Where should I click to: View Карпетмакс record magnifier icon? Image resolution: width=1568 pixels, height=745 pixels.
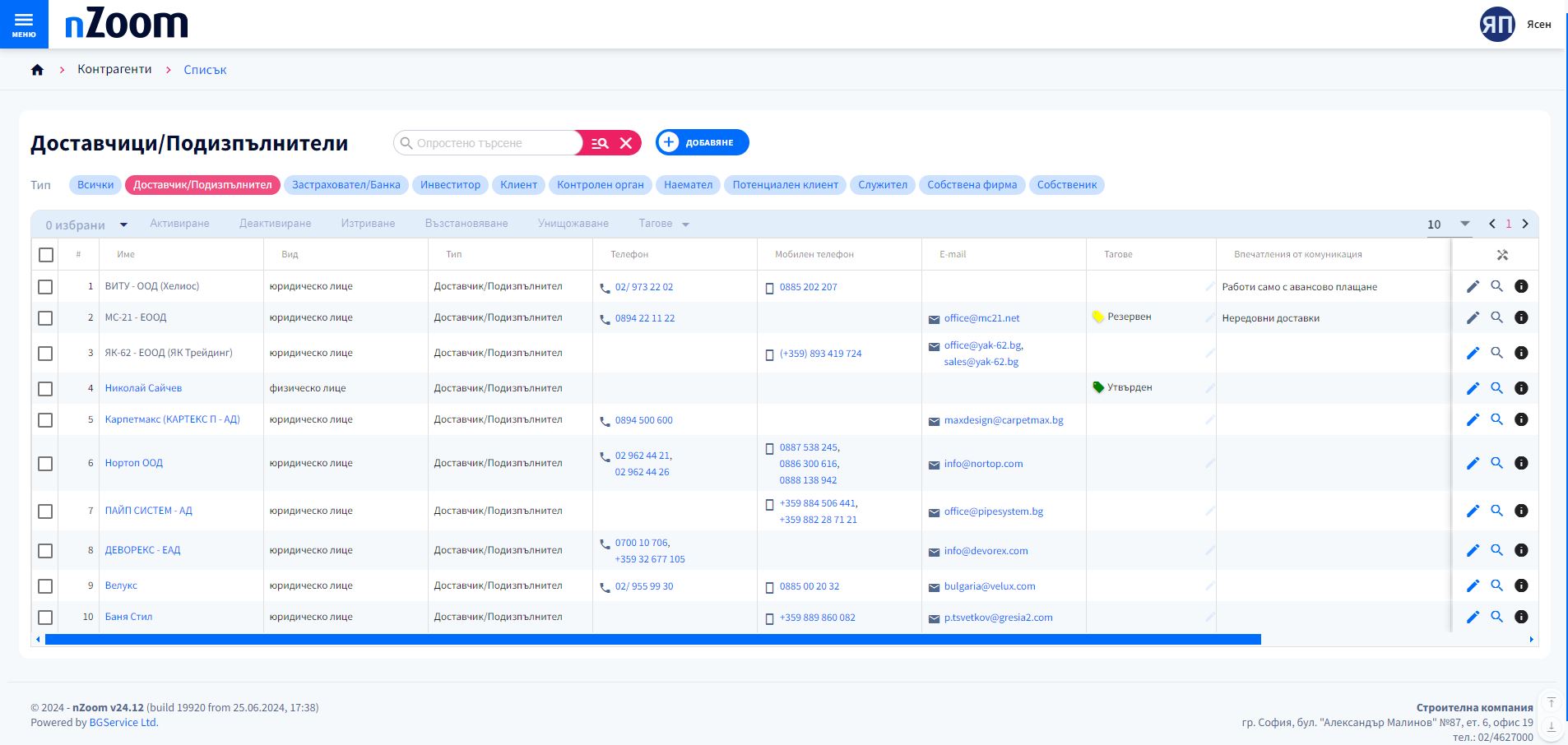(1497, 419)
